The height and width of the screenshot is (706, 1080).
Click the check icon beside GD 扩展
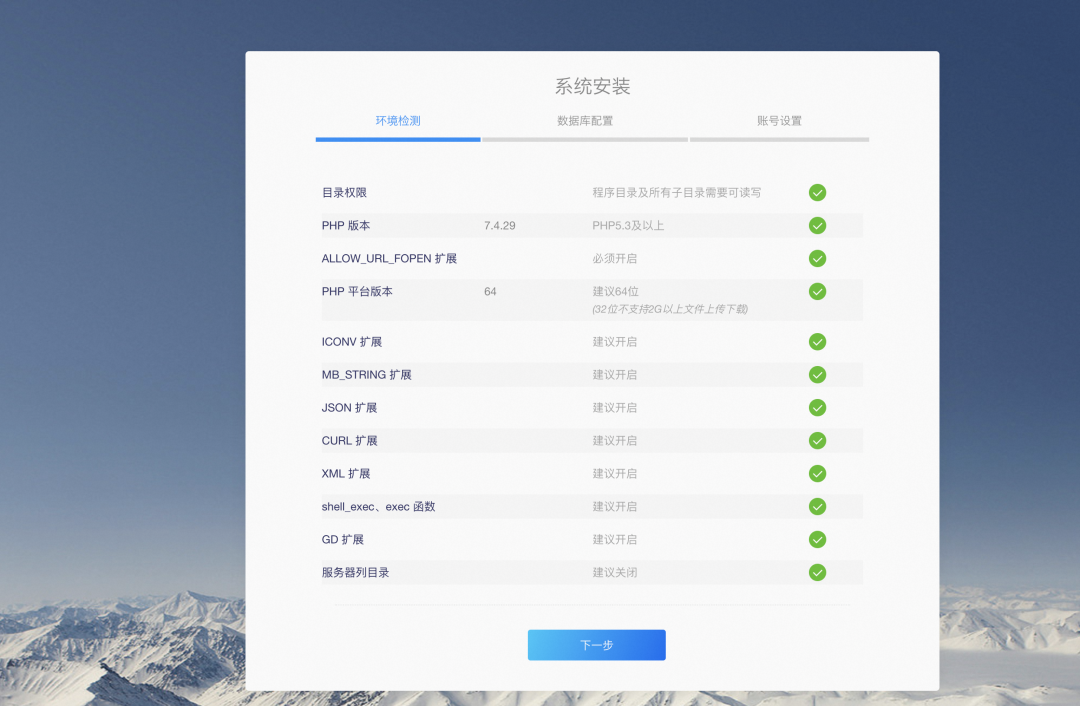[817, 539]
